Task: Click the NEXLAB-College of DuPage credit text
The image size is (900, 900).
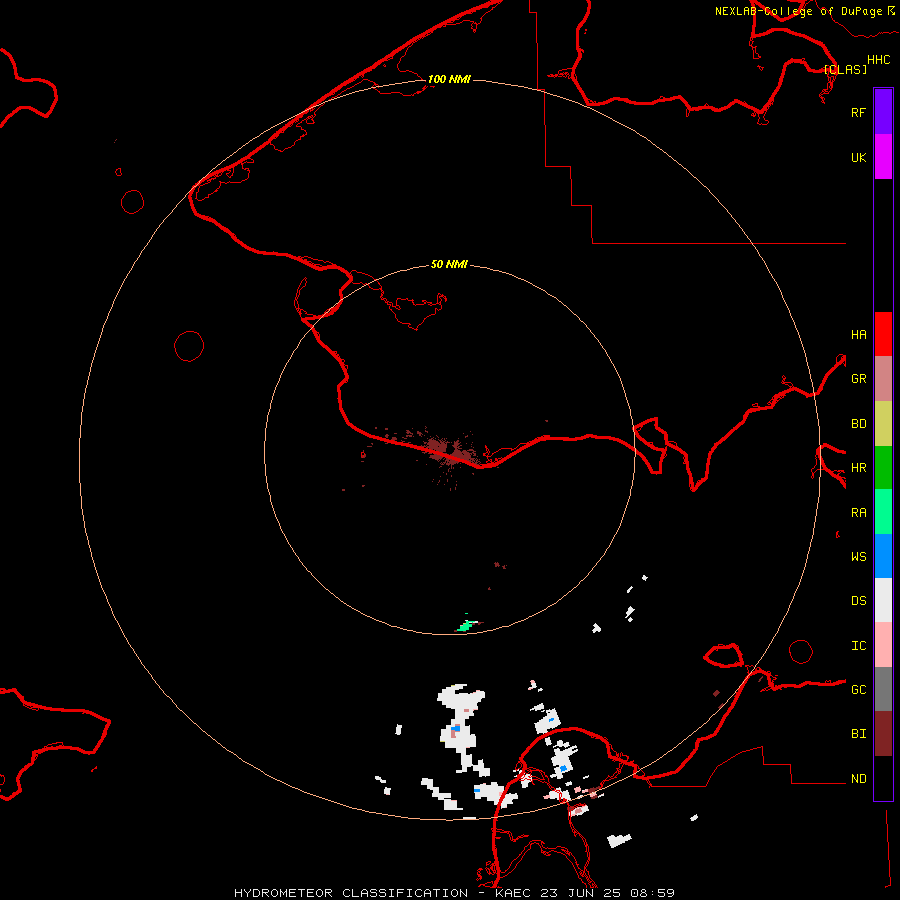Action: point(798,11)
